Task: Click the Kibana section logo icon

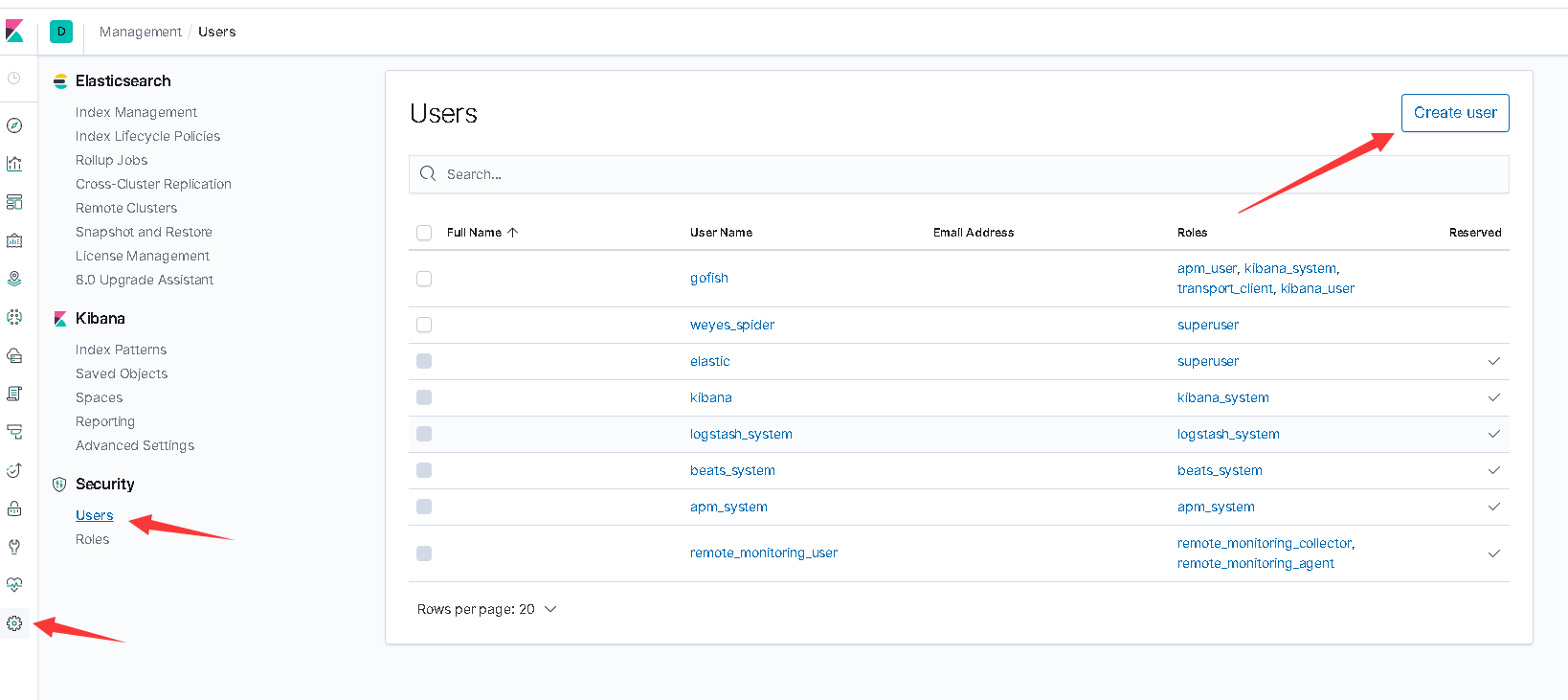Action: pos(60,319)
